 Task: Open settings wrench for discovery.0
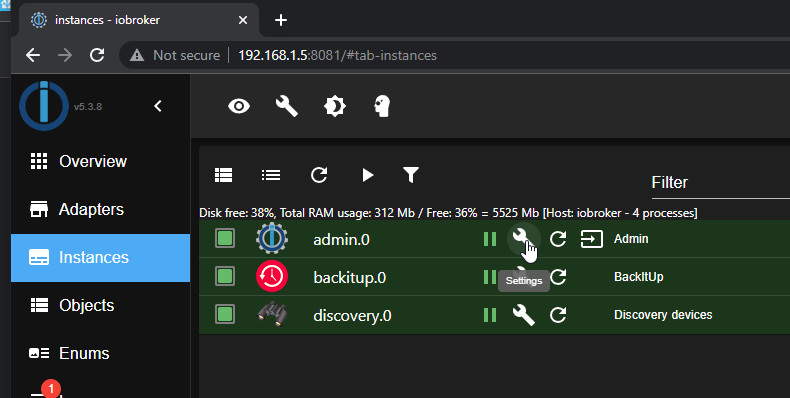click(x=523, y=315)
